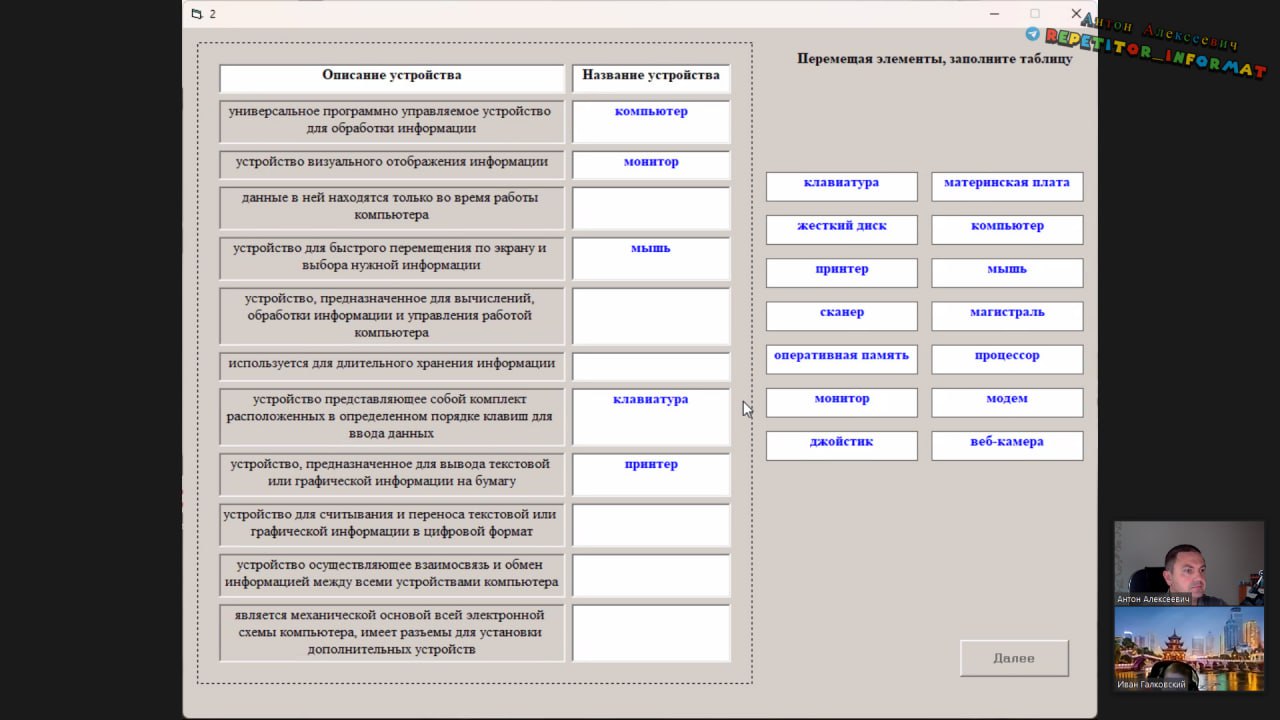
Task: Click the 'Описание устройства' column header
Action: [392, 79]
